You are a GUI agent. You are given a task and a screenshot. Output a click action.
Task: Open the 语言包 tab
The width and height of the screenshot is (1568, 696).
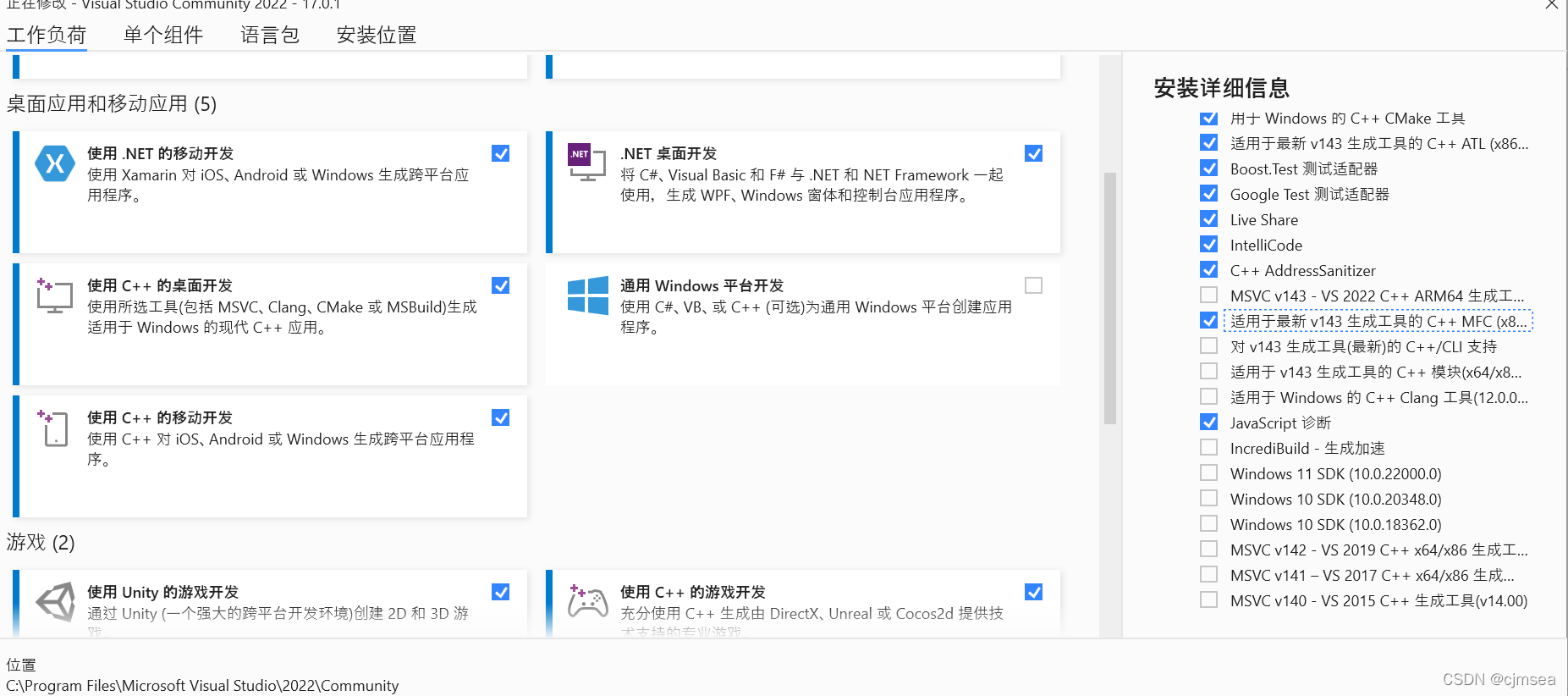(270, 35)
